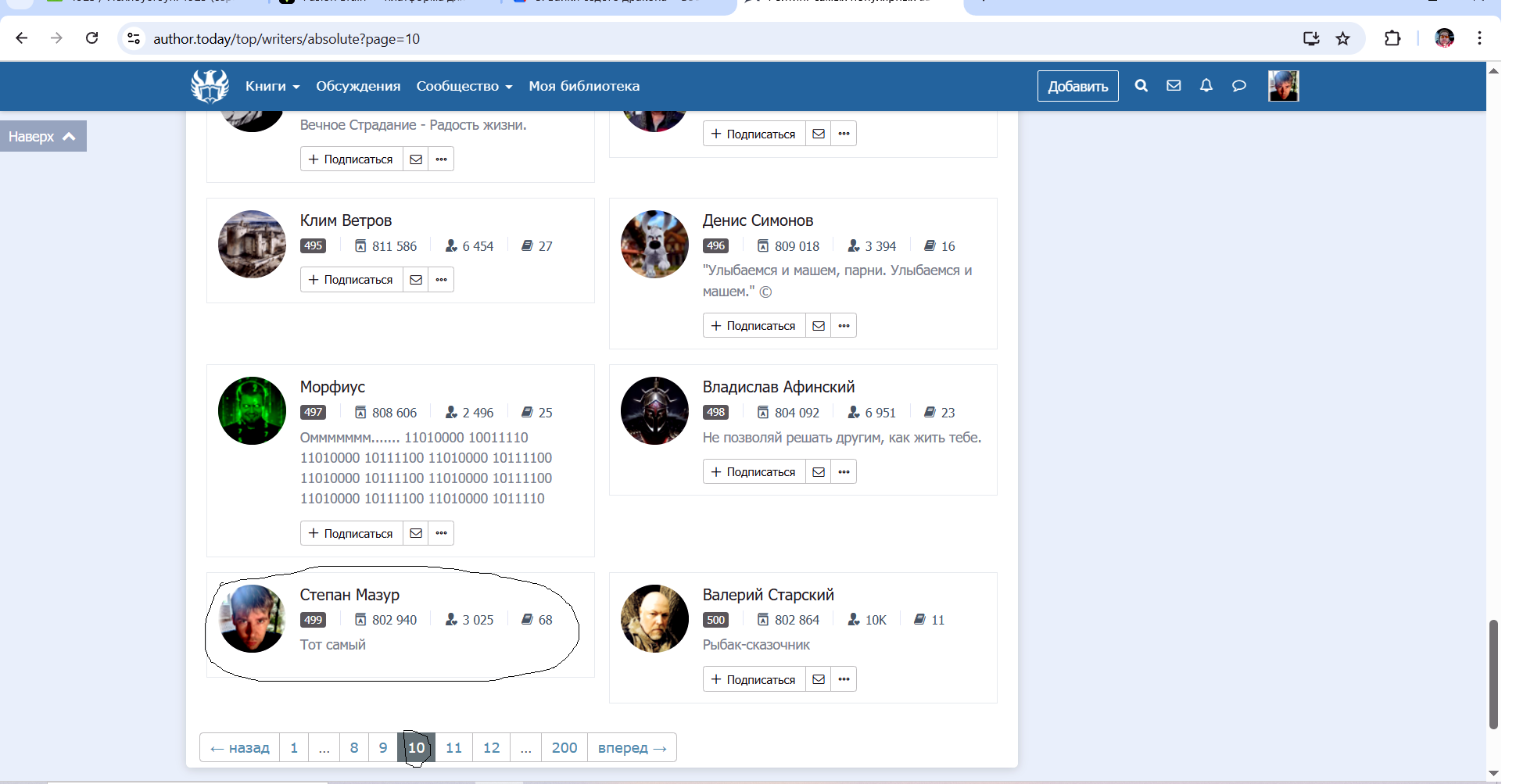This screenshot has width=1516, height=784.
Task: Open more options for Морфиус
Action: pyautogui.click(x=442, y=533)
